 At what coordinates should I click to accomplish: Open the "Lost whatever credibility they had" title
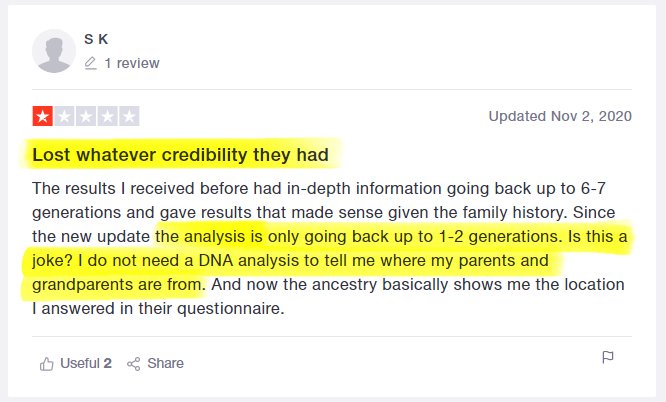coord(181,155)
